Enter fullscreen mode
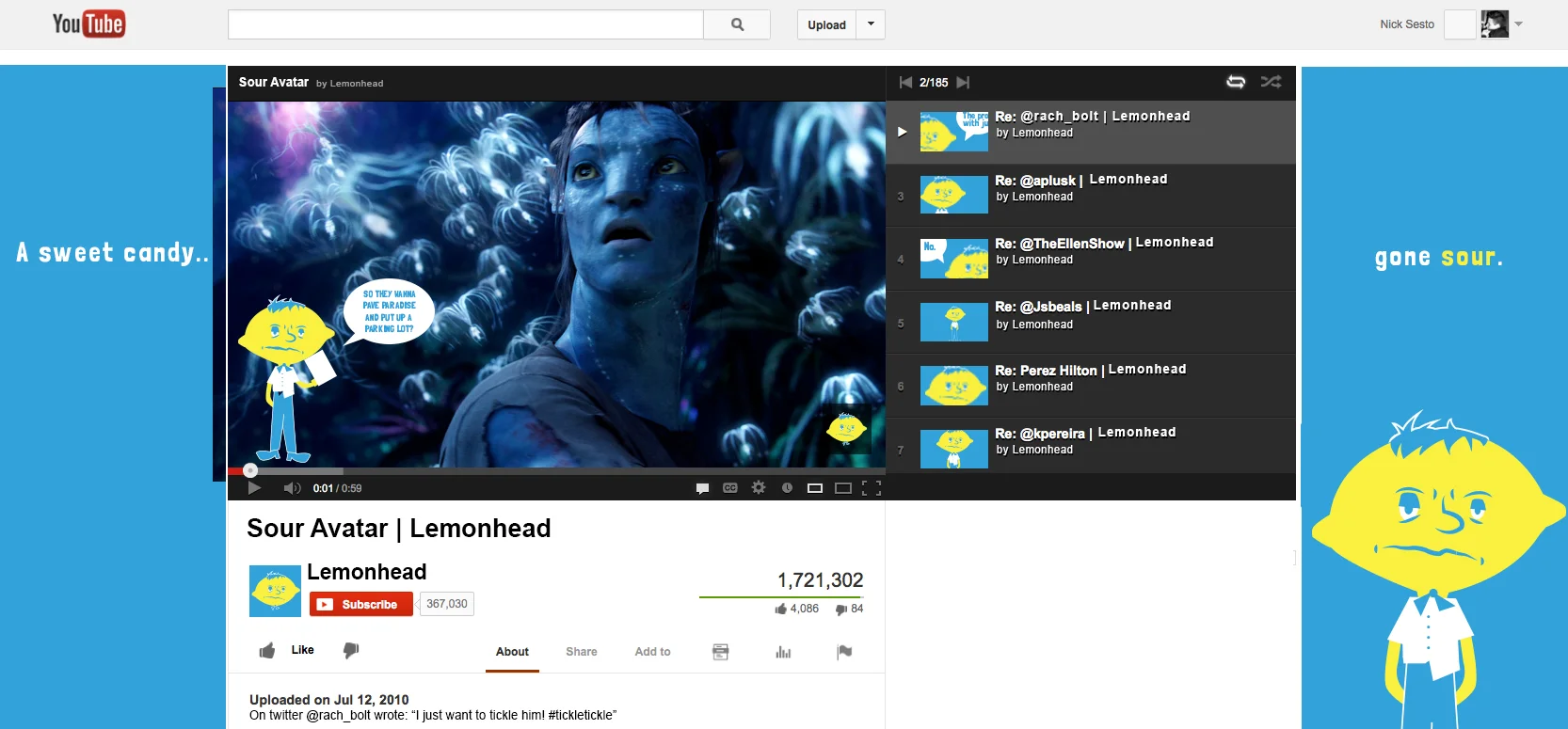 pos(872,488)
